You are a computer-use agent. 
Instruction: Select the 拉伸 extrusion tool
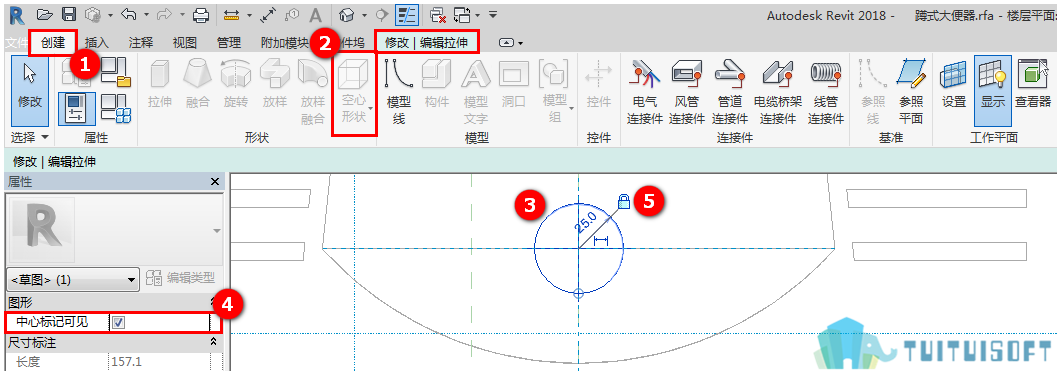[x=160, y=85]
